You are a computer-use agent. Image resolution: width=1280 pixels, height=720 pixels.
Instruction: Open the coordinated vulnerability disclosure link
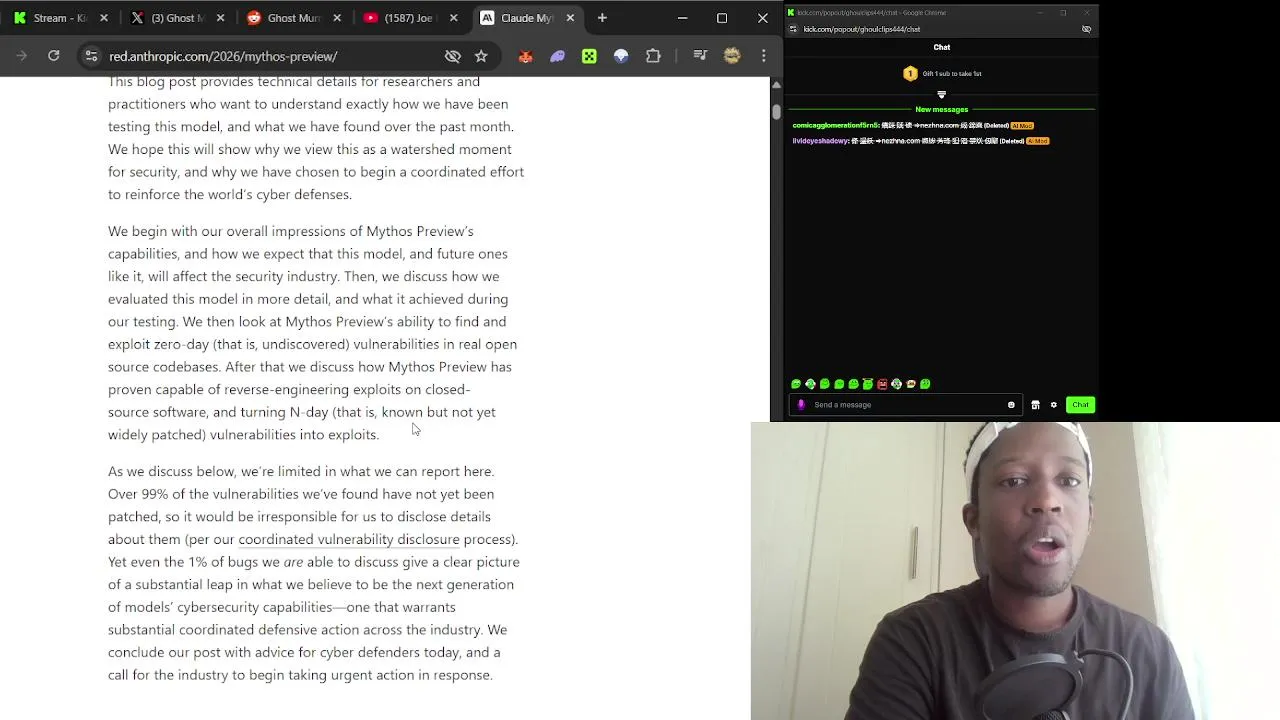click(x=349, y=539)
